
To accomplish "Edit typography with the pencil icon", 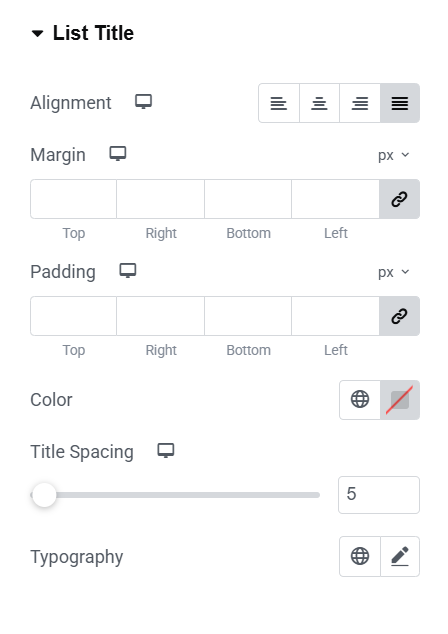I will (x=400, y=556).
